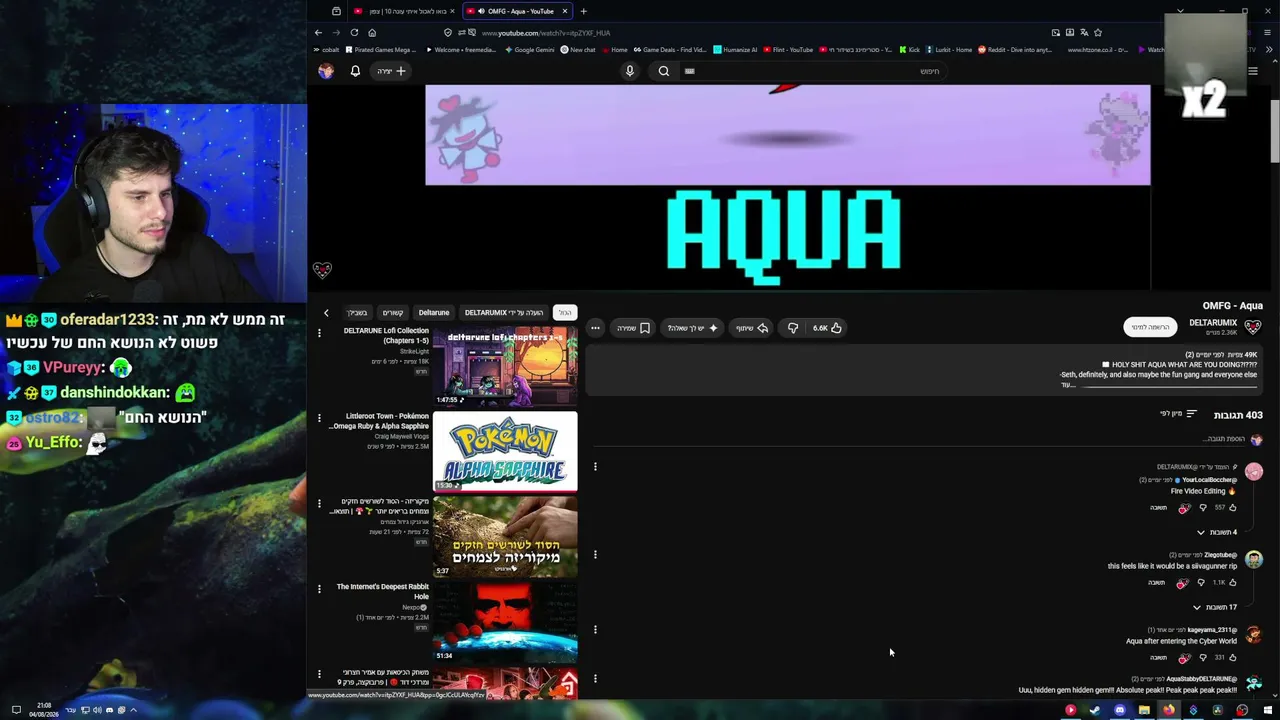
Task: Click the subscribe button for DELTARUMIX
Action: click(1150, 327)
